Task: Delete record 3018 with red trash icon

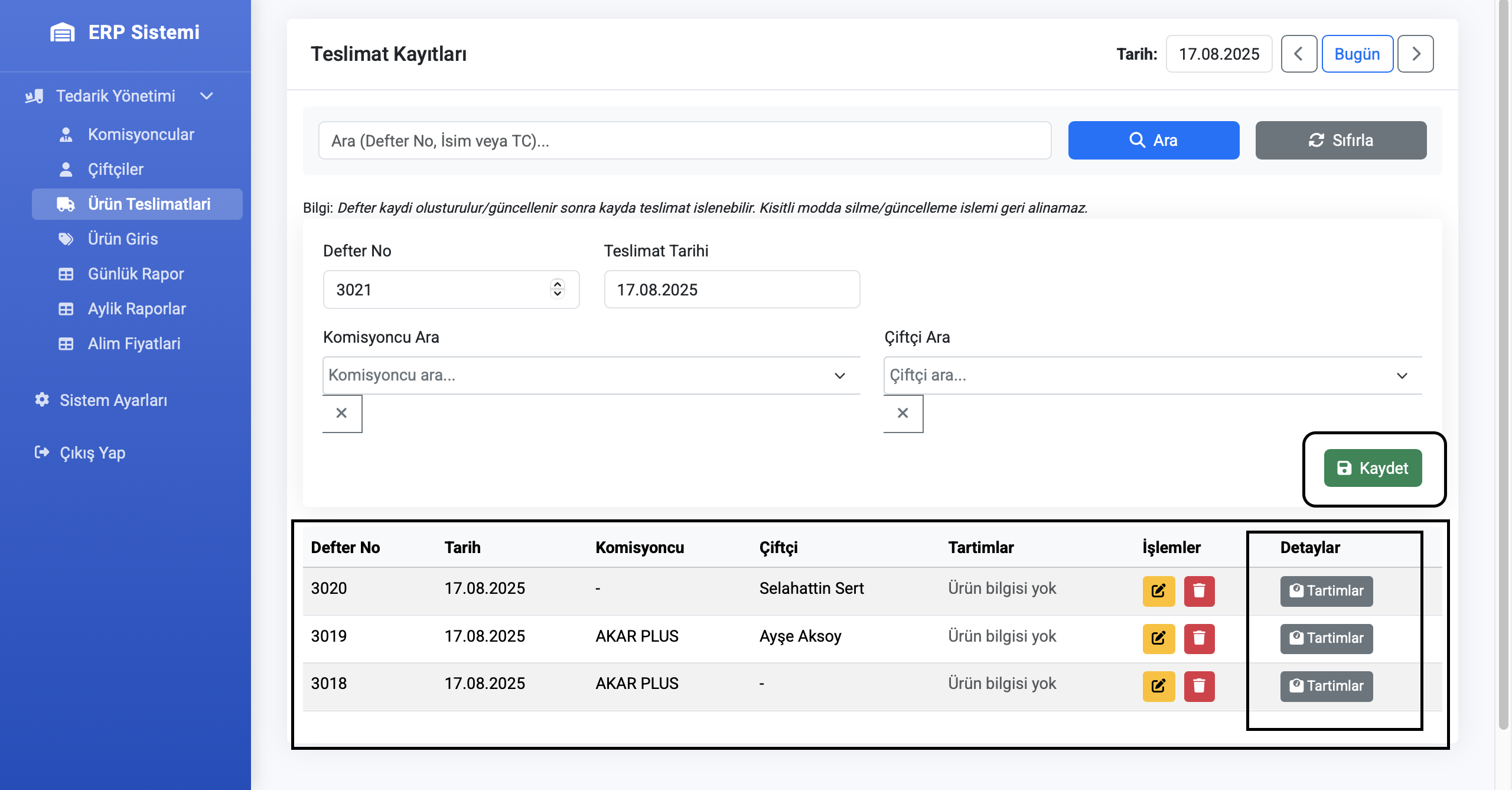Action: pos(1199,686)
